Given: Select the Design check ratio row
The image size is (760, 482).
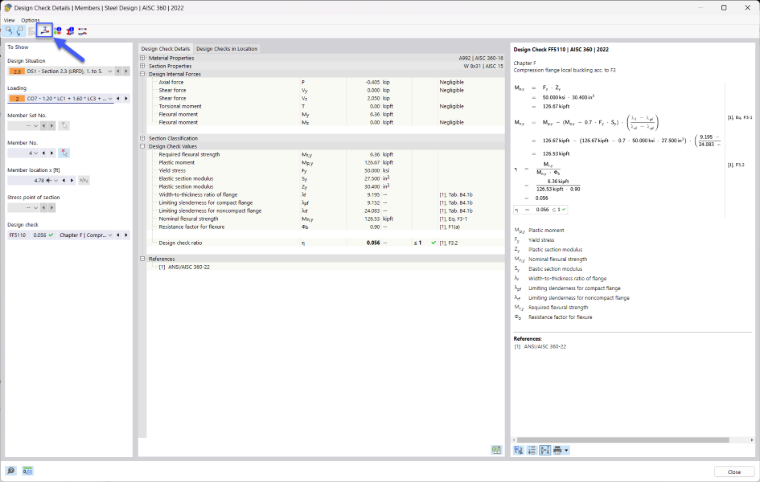Looking at the screenshot, I should tap(326, 243).
